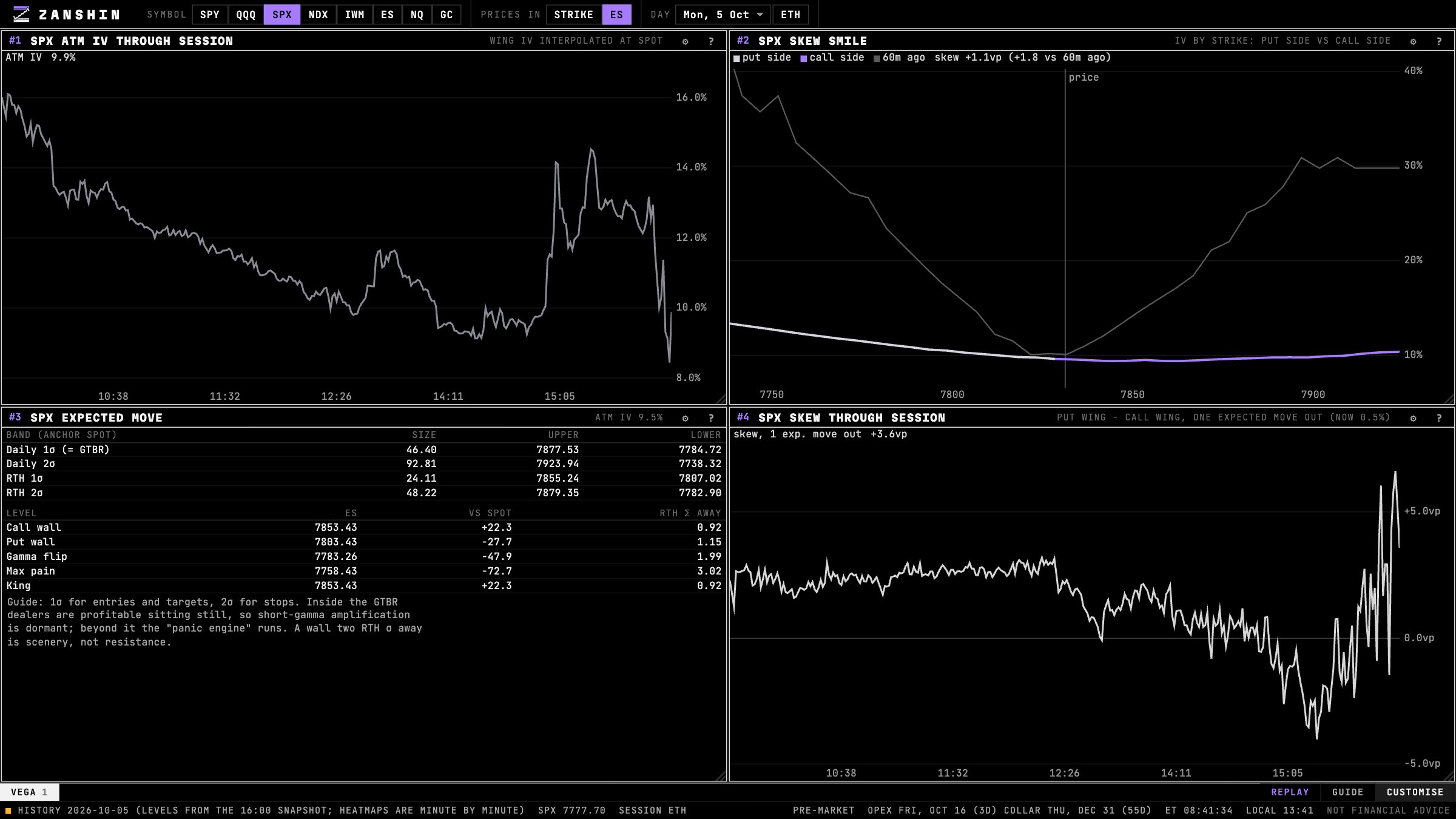Click the 60m ago legend swatch

click(x=877, y=58)
